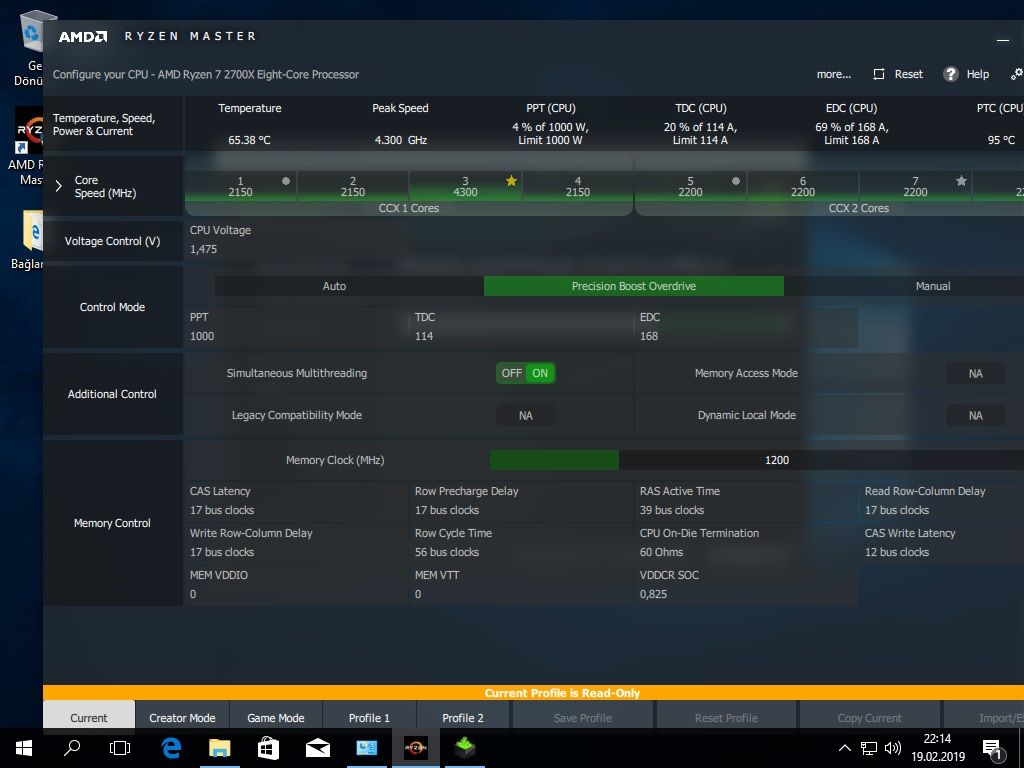Viewport: 1024px width, 768px height.
Task: Launch Edge browser from taskbar
Action: (x=171, y=748)
